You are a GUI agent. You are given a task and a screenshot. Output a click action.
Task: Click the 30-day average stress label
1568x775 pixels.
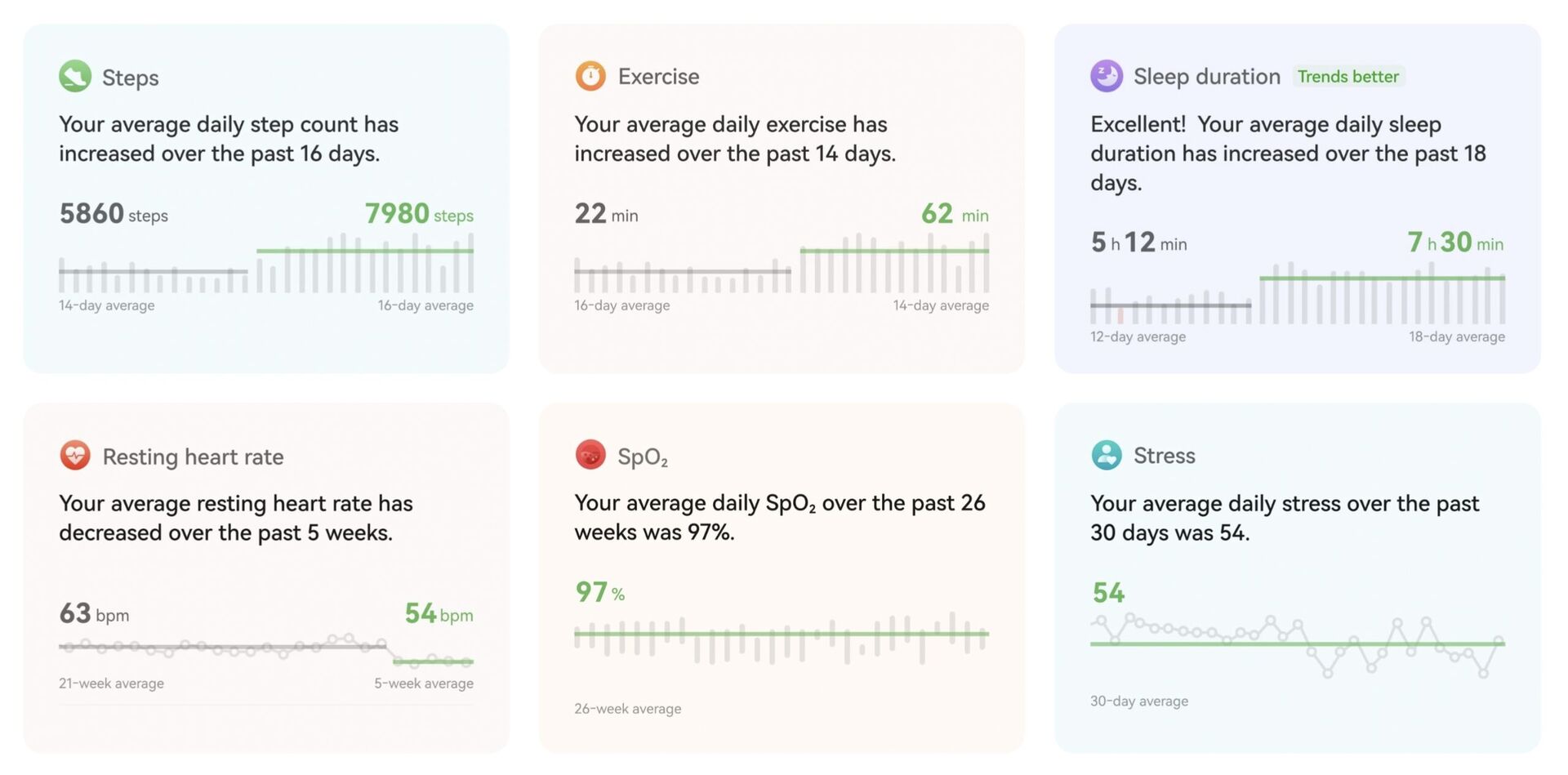coord(1139,702)
